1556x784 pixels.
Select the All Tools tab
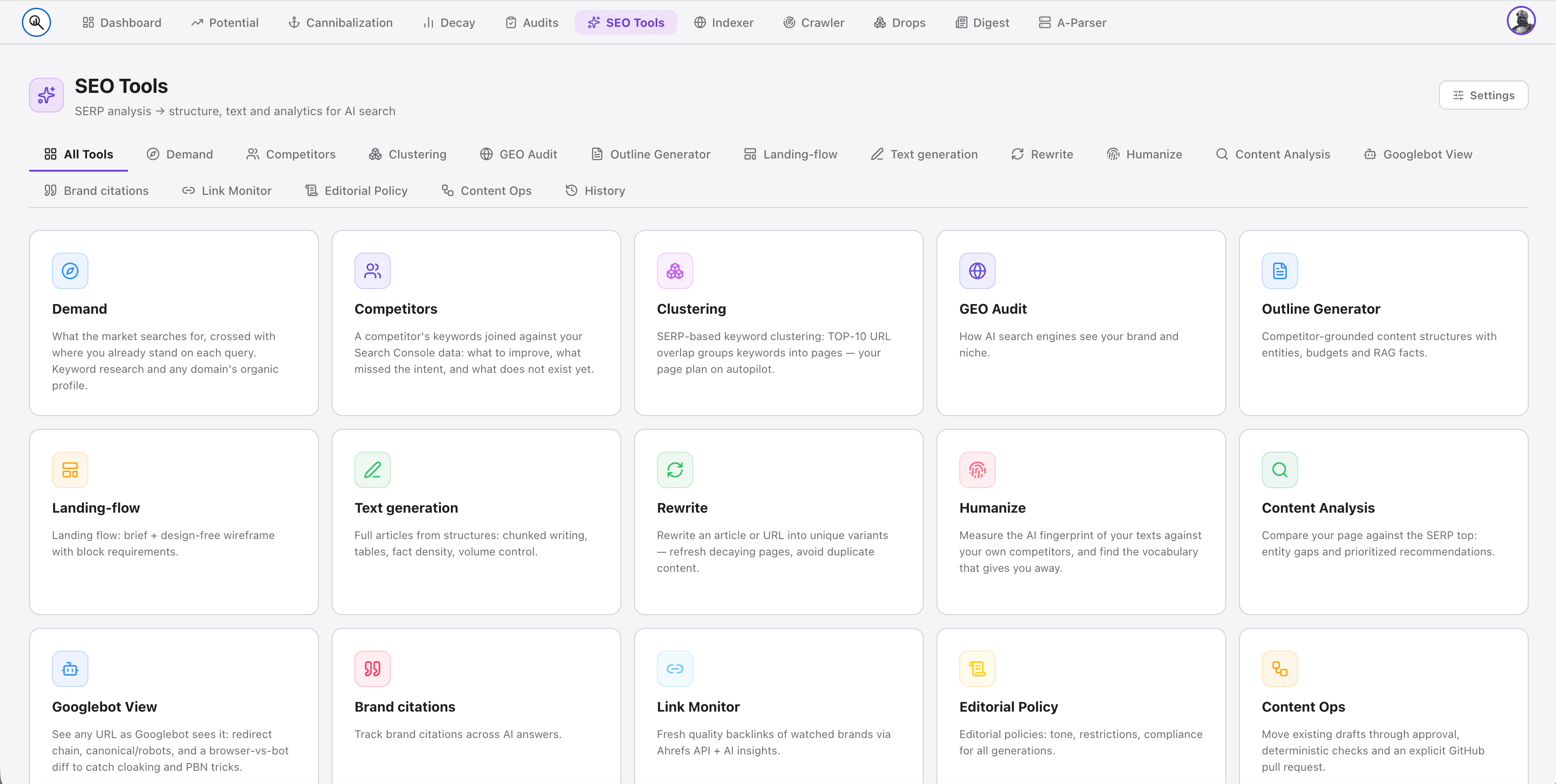pyautogui.click(x=78, y=154)
